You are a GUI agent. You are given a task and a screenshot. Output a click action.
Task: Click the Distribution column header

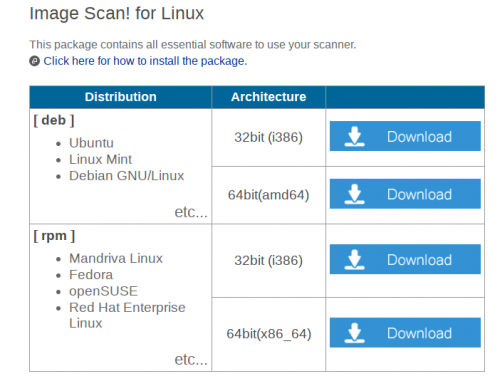[120, 97]
